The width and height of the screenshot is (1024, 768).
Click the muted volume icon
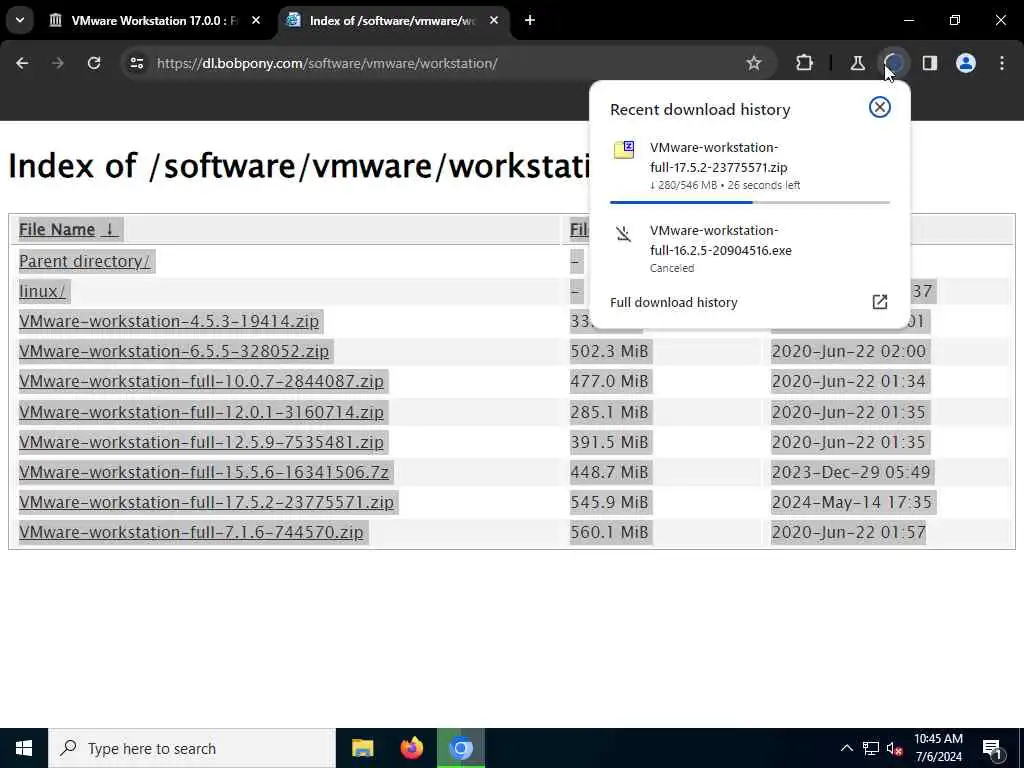894,748
